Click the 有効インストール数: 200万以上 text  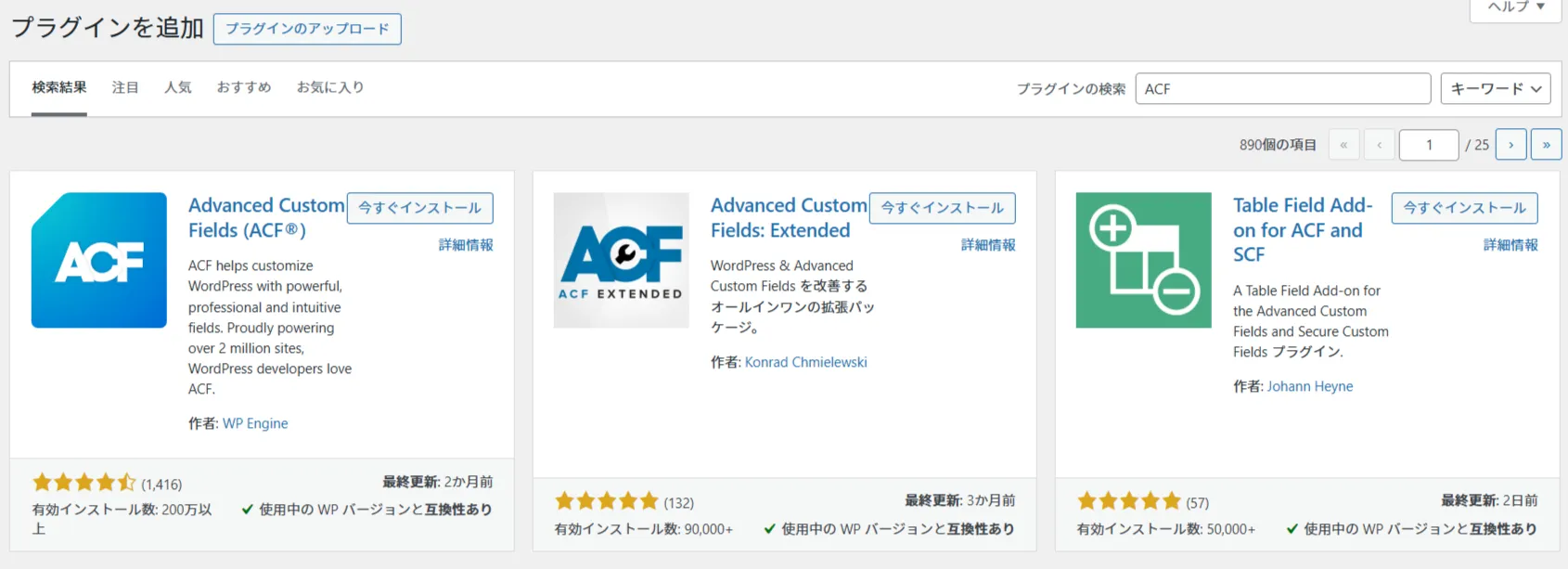[122, 519]
